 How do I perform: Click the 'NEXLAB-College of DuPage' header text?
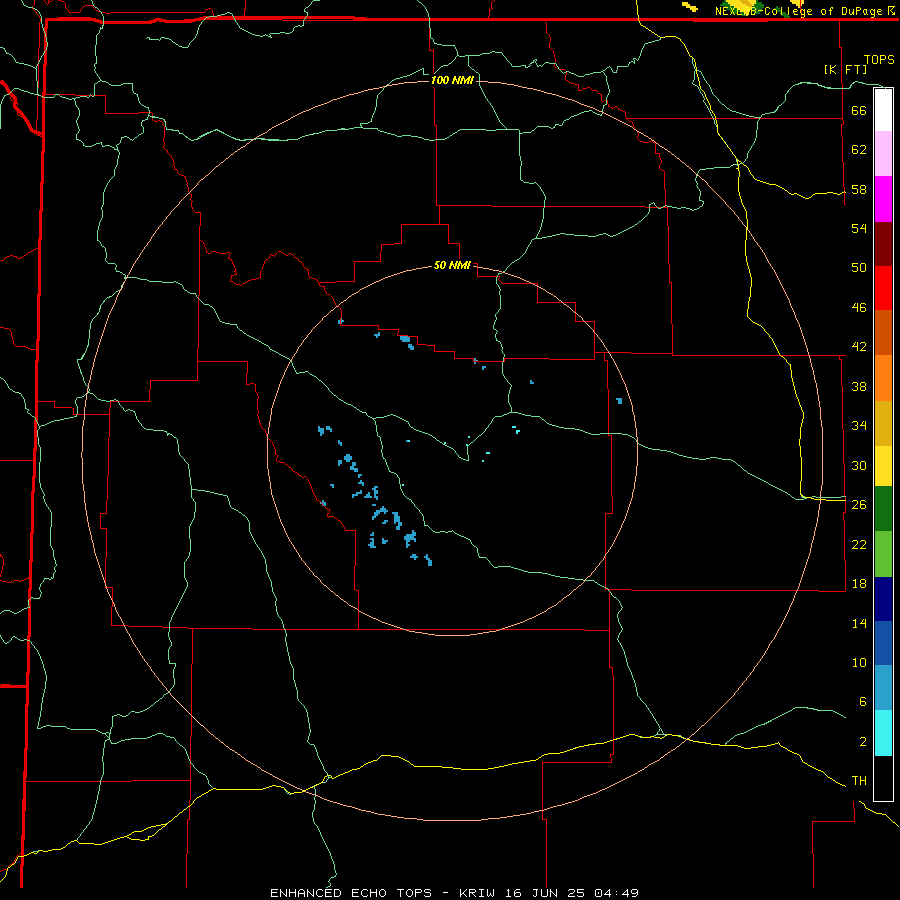tap(799, 11)
